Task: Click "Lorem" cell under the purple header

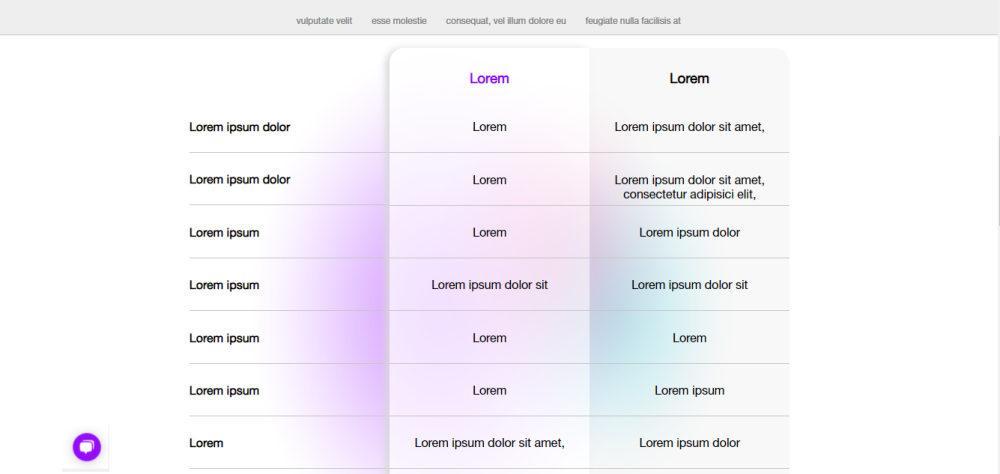Action: point(489,127)
